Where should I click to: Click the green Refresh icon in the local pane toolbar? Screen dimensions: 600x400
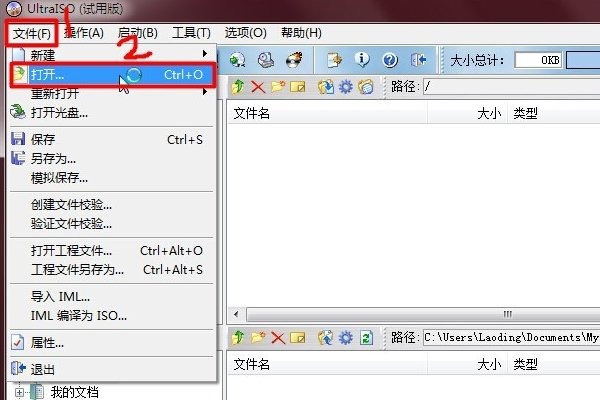click(x=366, y=338)
